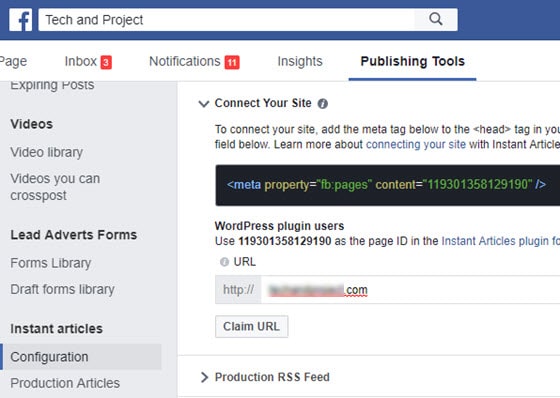This screenshot has height=398, width=560.
Task: Select Configuration under Instant articles
Action: (x=82, y=357)
